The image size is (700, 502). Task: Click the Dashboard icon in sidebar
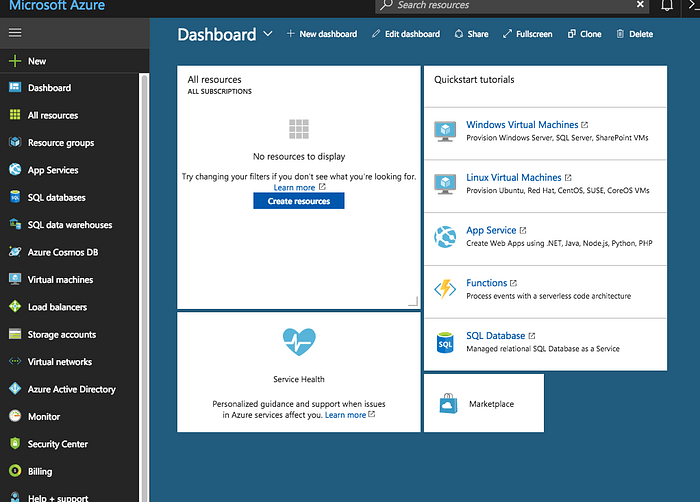click(x=15, y=87)
